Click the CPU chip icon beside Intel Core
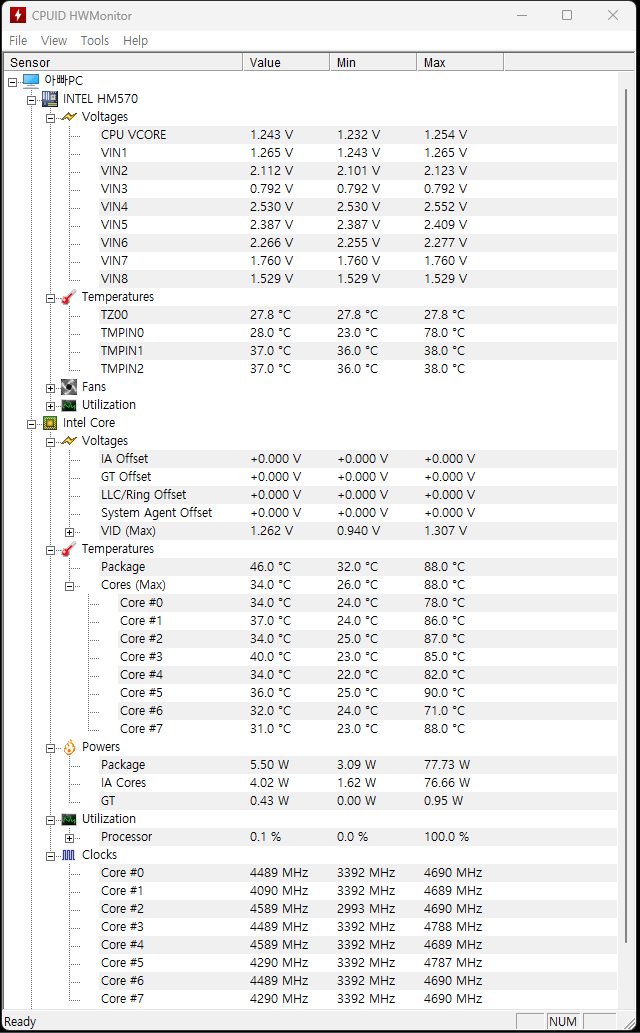Screen dimensions: 640x1033 tap(49, 423)
